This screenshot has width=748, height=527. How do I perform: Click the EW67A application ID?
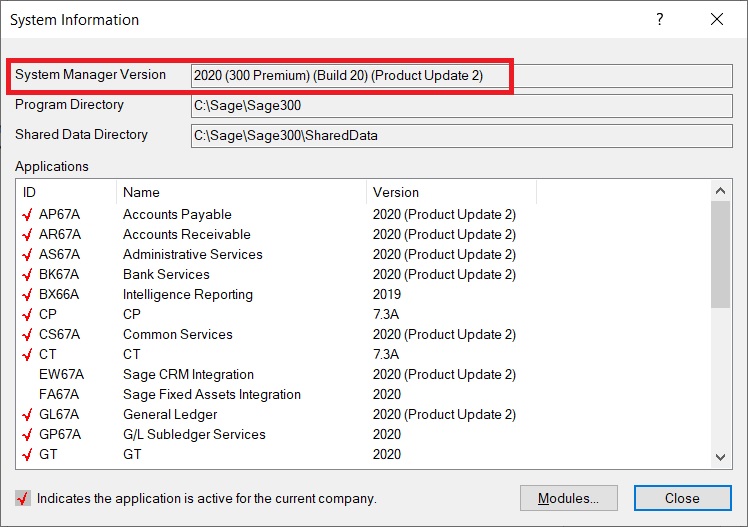click(x=62, y=375)
